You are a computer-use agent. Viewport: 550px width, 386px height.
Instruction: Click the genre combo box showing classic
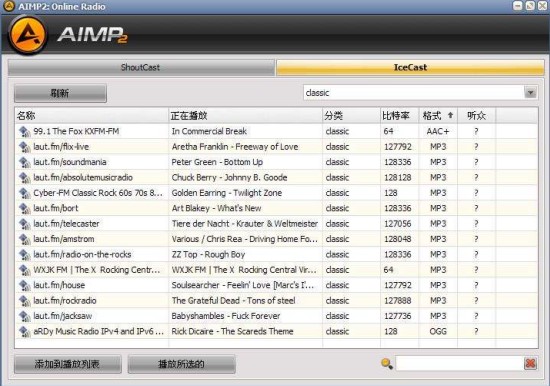(420, 93)
